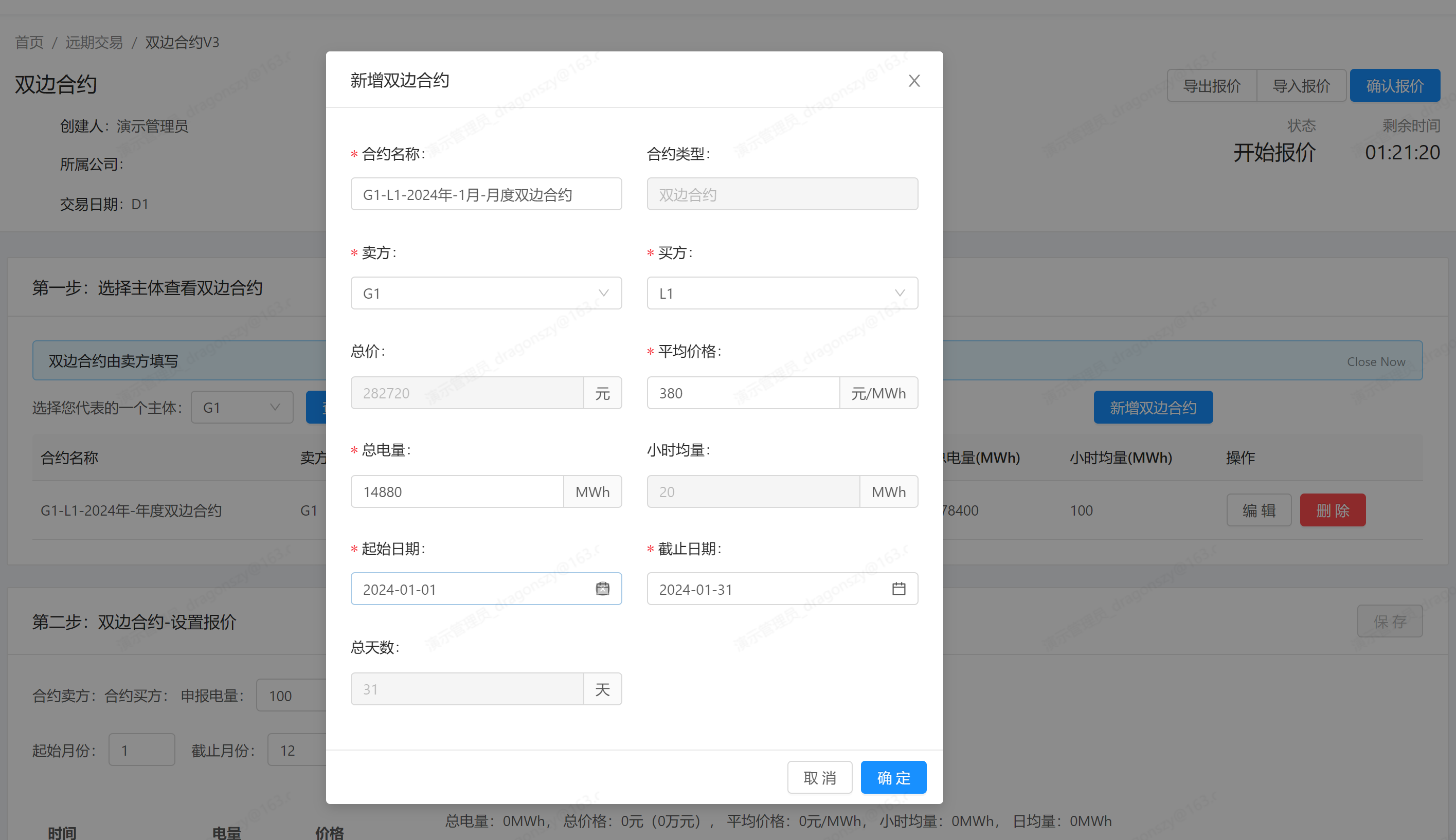This screenshot has width=1456, height=840.
Task: Click the 起始月份 field with 1
Action: pyautogui.click(x=141, y=750)
